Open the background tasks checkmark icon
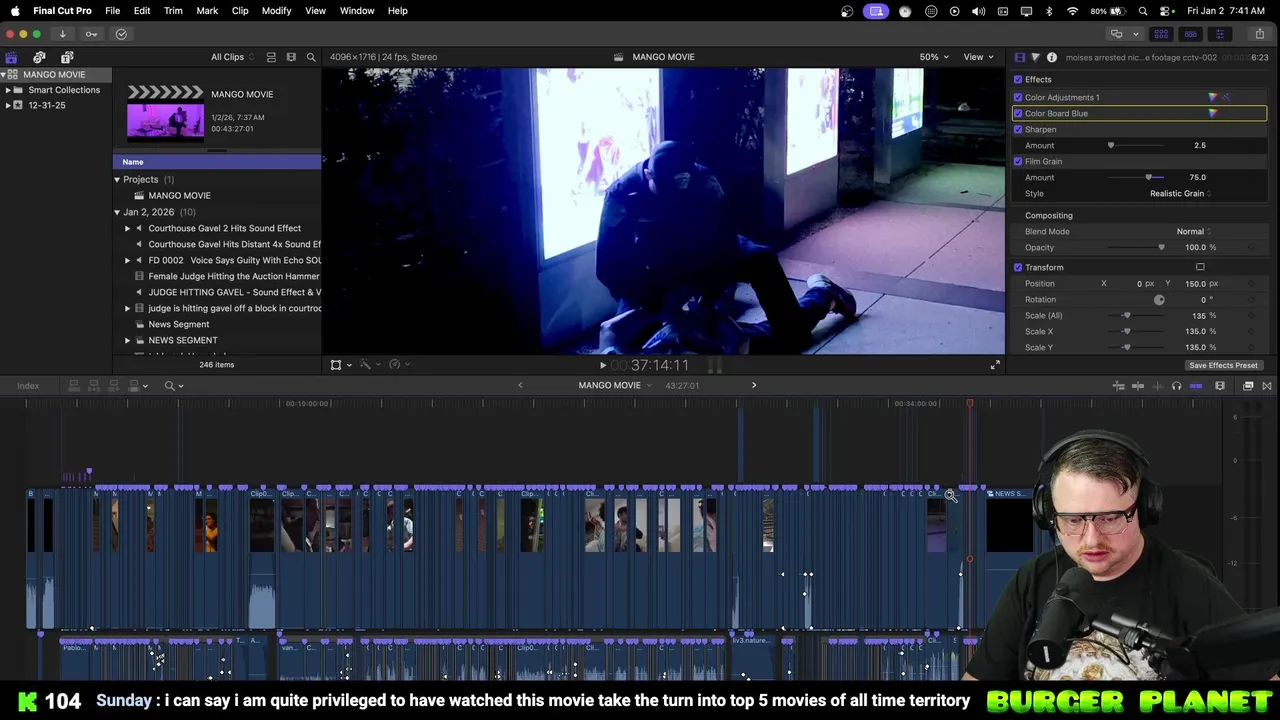The width and height of the screenshot is (1280, 720). point(121,34)
